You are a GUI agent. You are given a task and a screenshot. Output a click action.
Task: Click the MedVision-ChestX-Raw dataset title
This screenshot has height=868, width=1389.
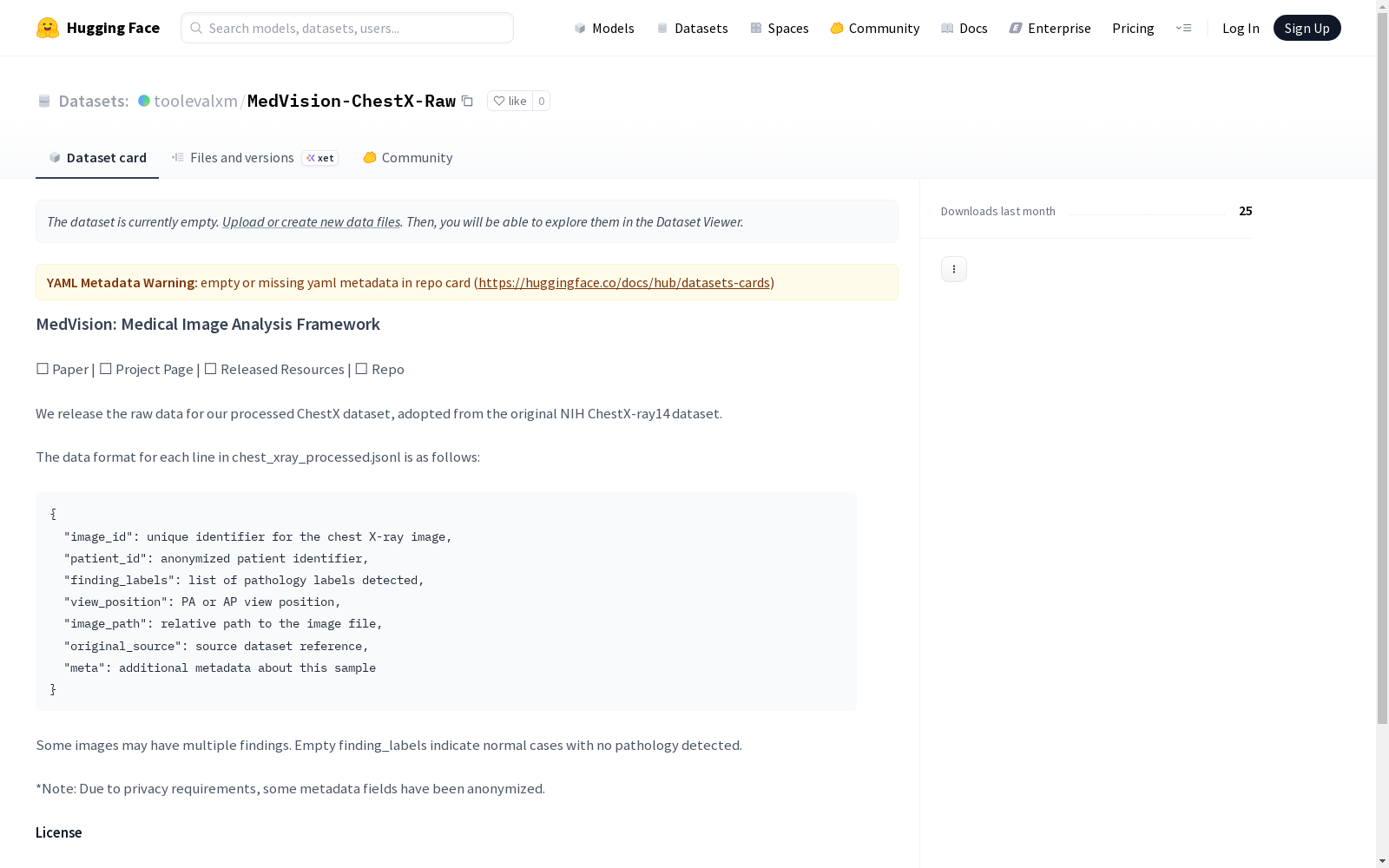[352, 101]
